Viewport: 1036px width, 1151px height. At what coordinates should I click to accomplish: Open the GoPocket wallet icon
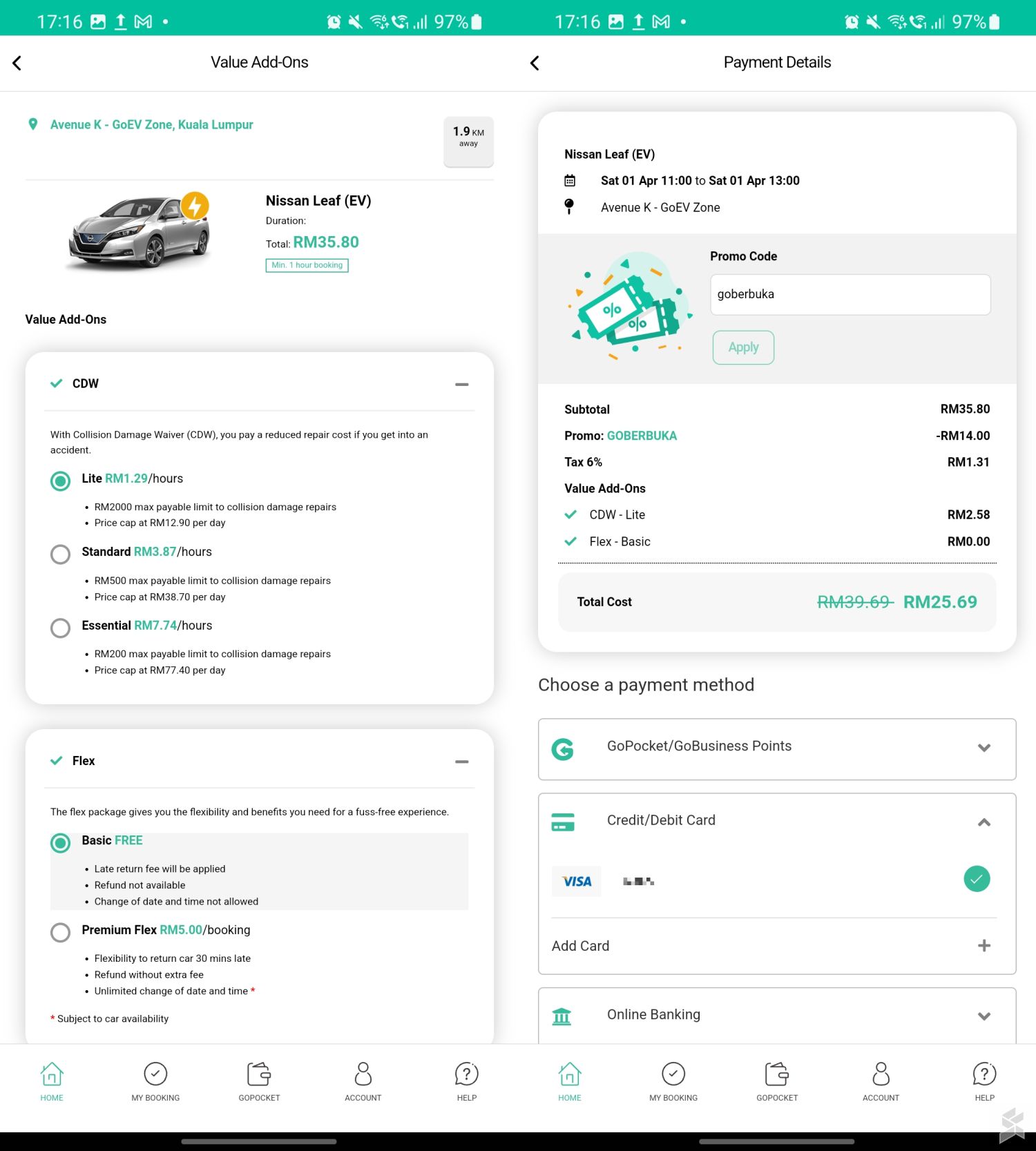pyautogui.click(x=259, y=1074)
